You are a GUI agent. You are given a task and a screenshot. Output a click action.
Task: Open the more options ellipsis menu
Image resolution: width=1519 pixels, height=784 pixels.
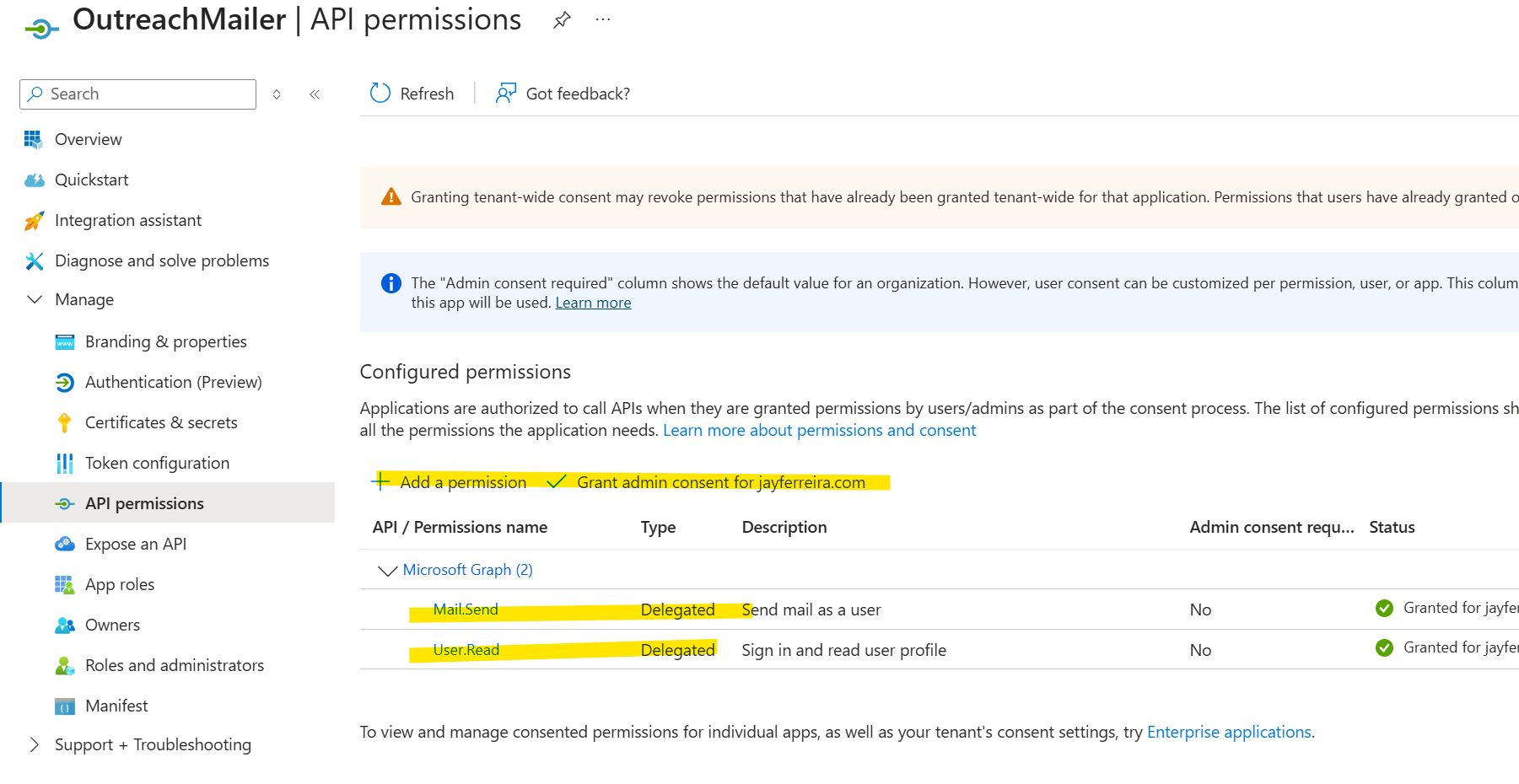coord(602,19)
